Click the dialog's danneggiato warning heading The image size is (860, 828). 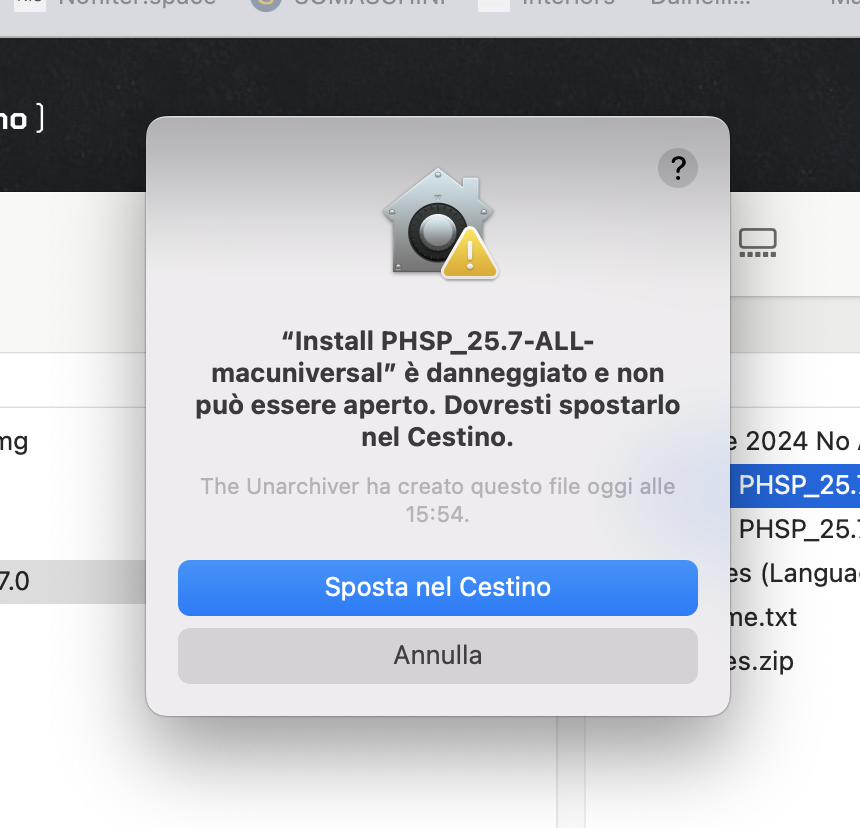[x=438, y=389]
